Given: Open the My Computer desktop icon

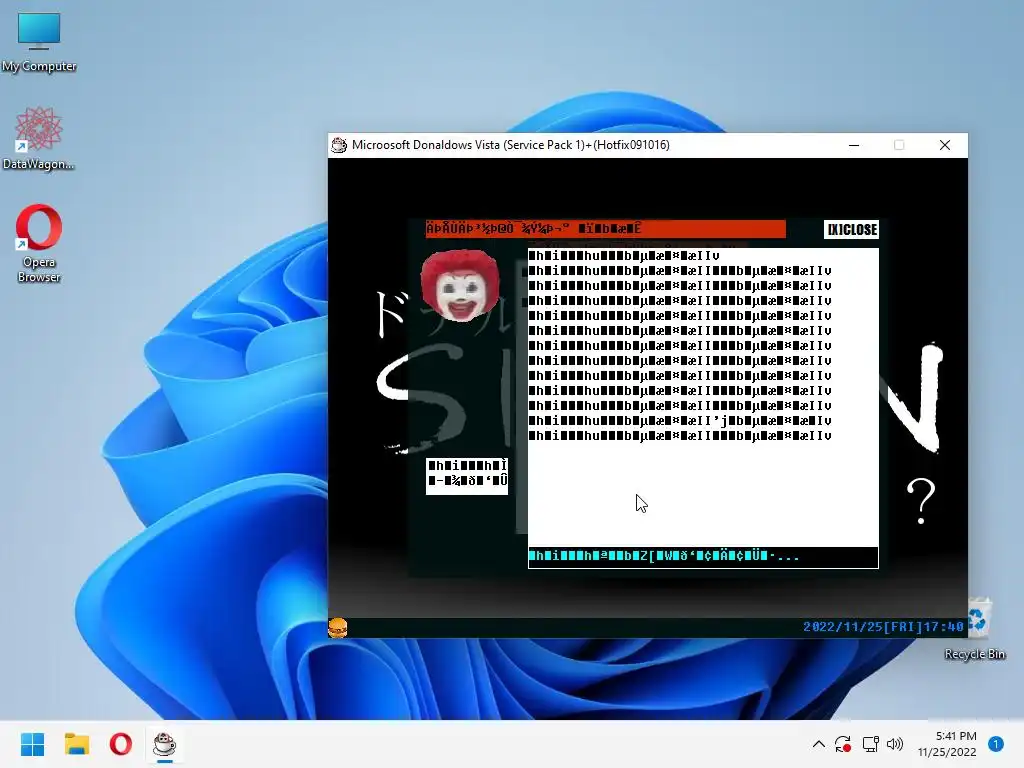Looking at the screenshot, I should [39, 40].
